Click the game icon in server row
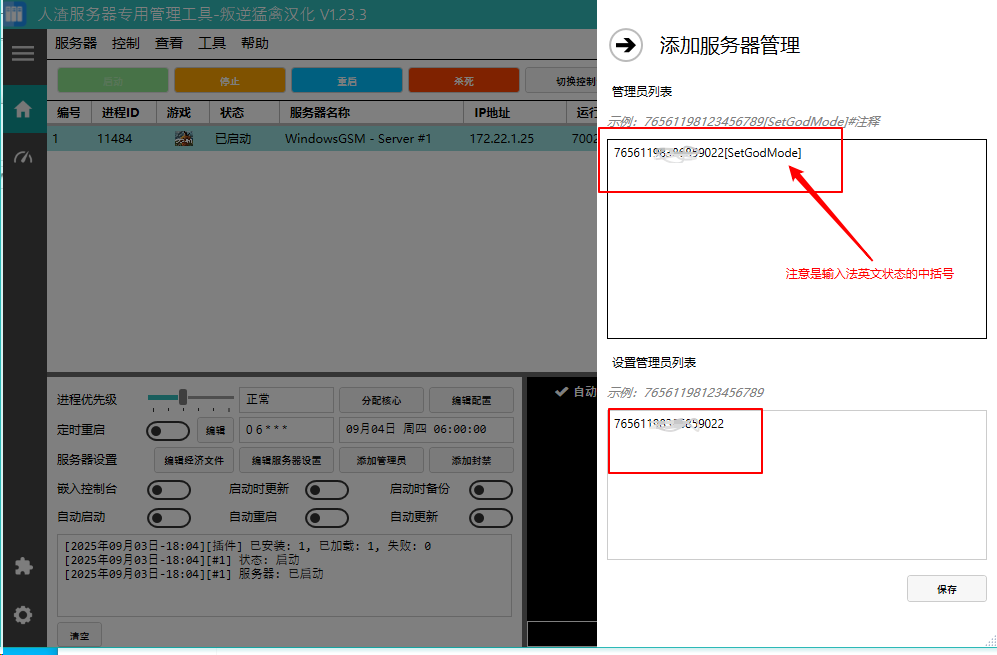This screenshot has height=655, width=997. coord(184,139)
